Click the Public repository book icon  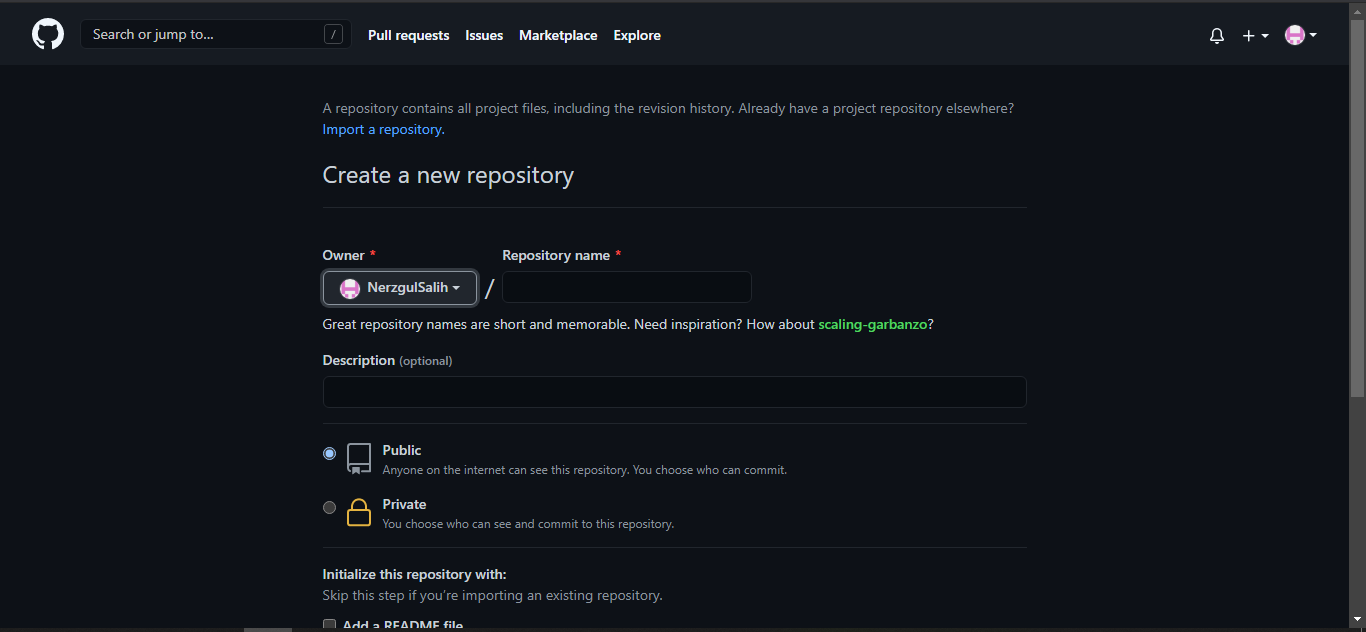tap(359, 458)
